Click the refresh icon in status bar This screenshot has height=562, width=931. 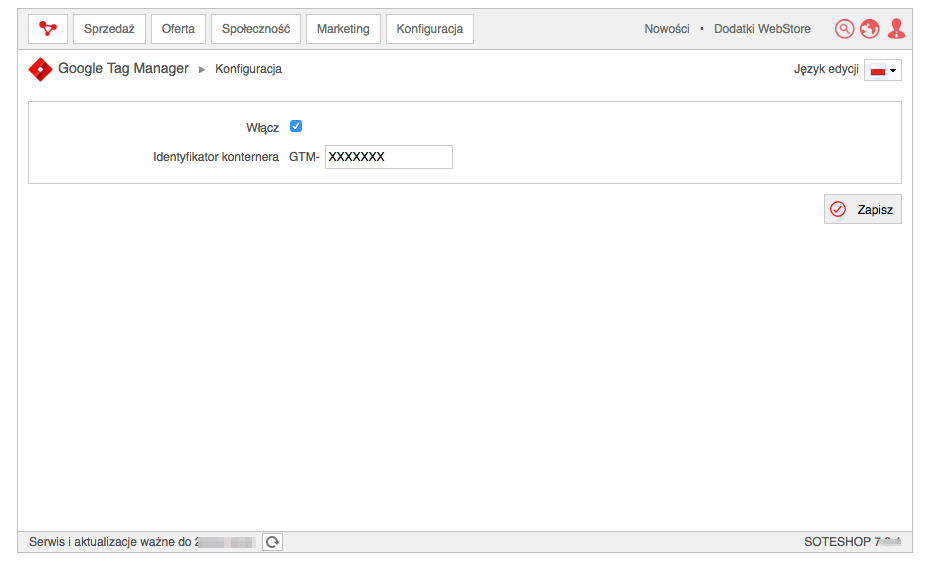click(x=273, y=542)
